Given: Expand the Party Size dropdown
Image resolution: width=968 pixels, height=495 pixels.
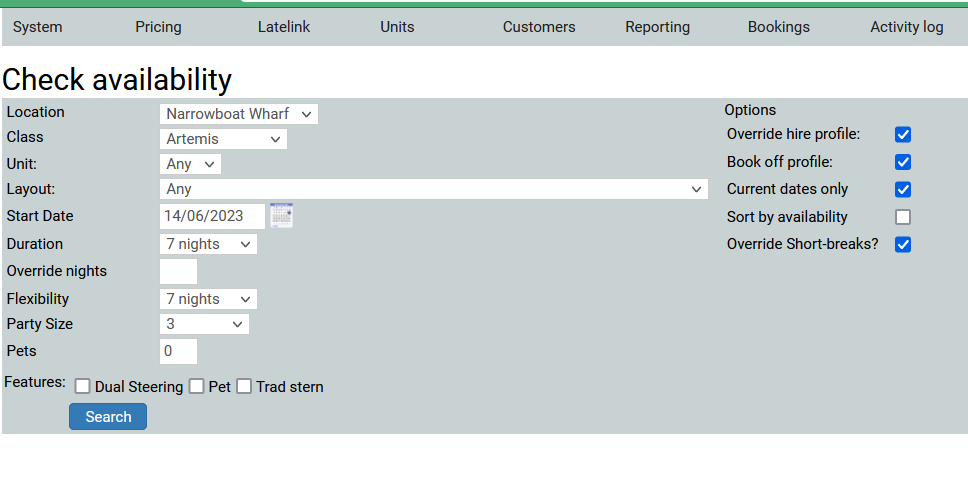Looking at the screenshot, I should click(204, 324).
